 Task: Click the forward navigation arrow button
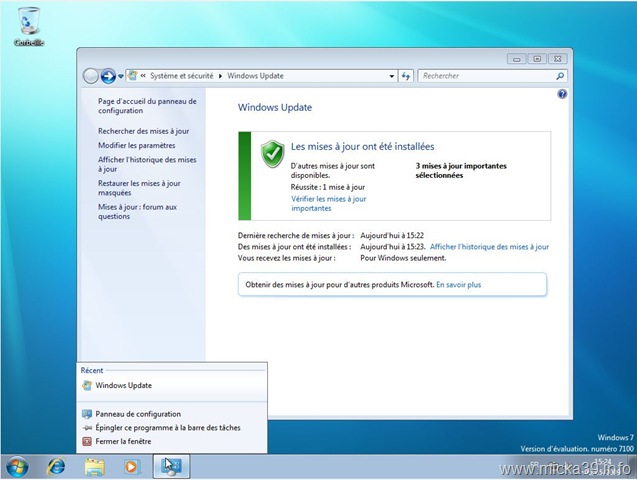click(x=108, y=76)
